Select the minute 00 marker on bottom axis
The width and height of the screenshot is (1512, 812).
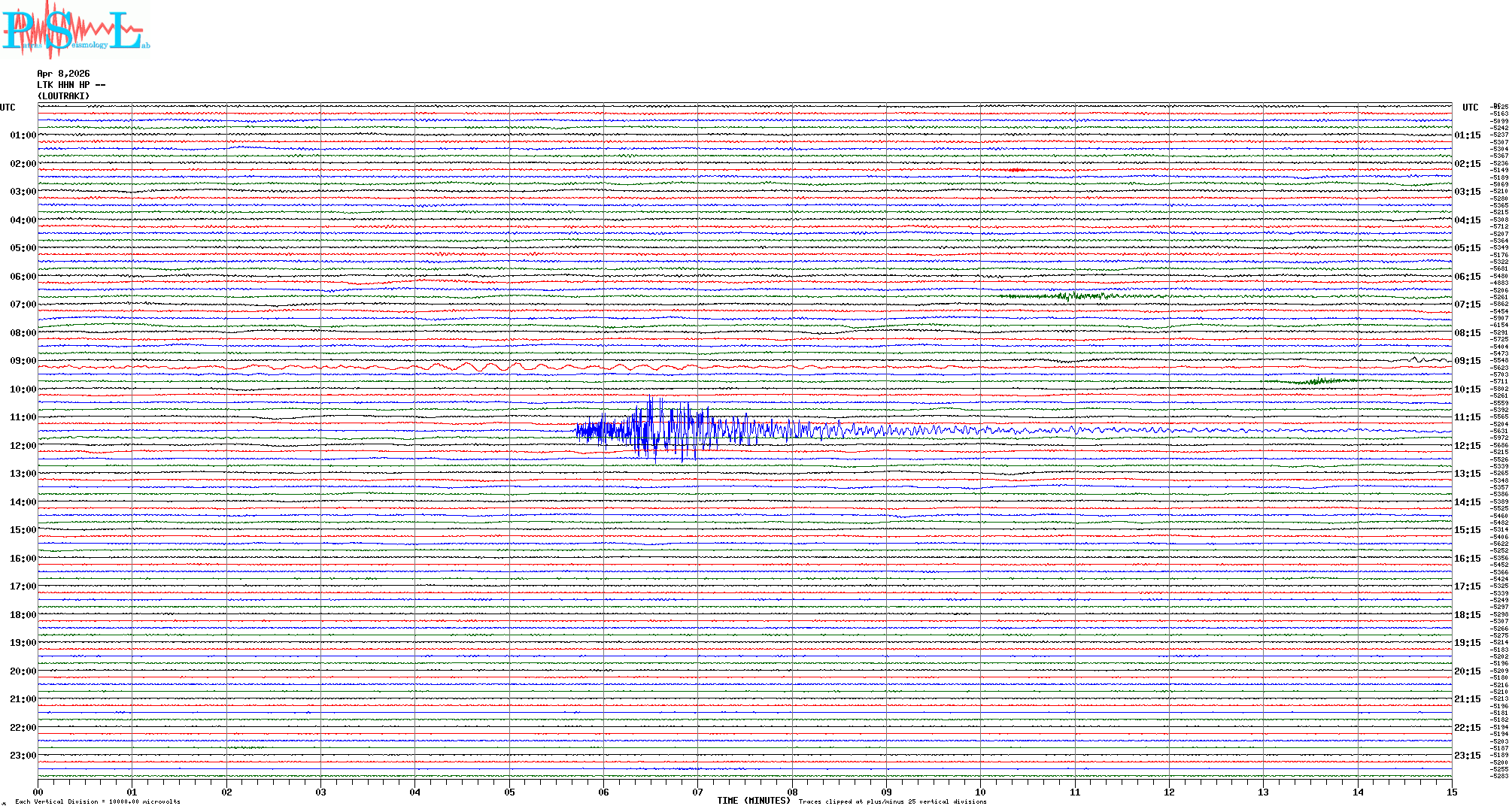[38, 792]
